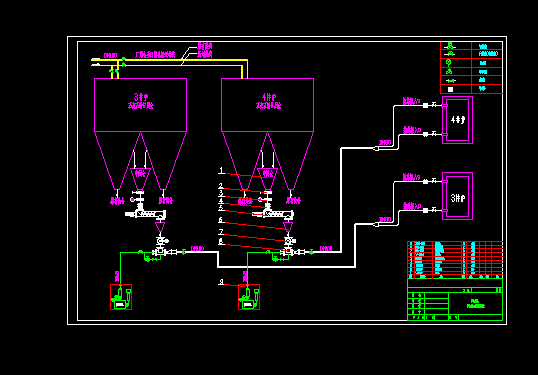
Task: Click white square on 4# furnace upper inlet
Action: 425,105
